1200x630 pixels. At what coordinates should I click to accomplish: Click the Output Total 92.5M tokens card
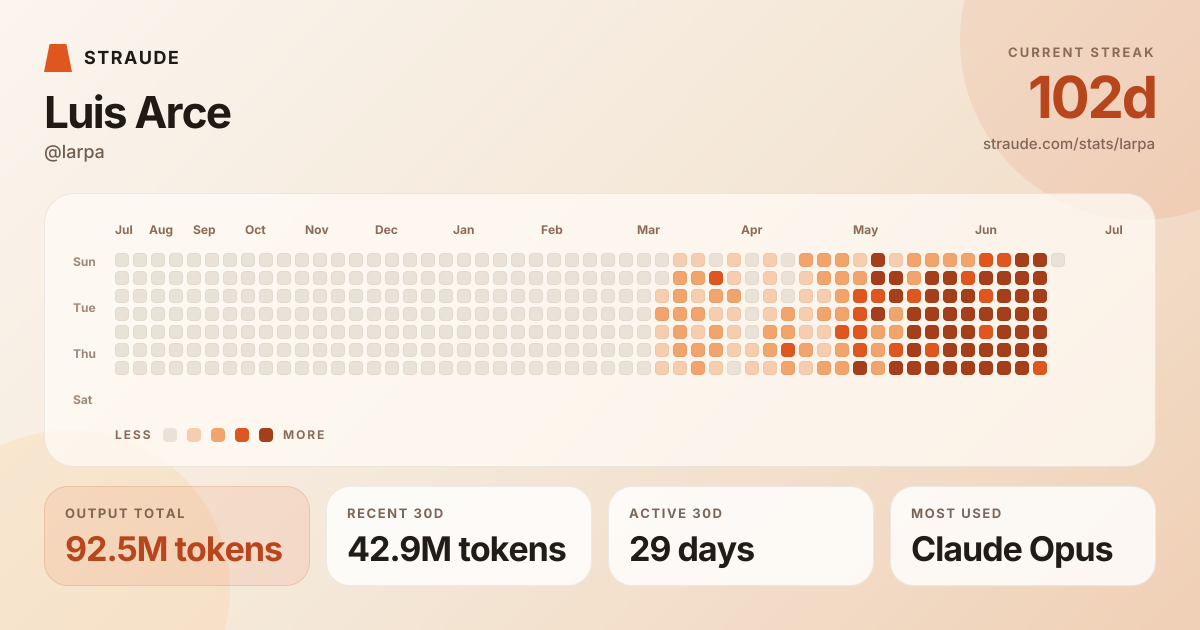pyautogui.click(x=177, y=536)
